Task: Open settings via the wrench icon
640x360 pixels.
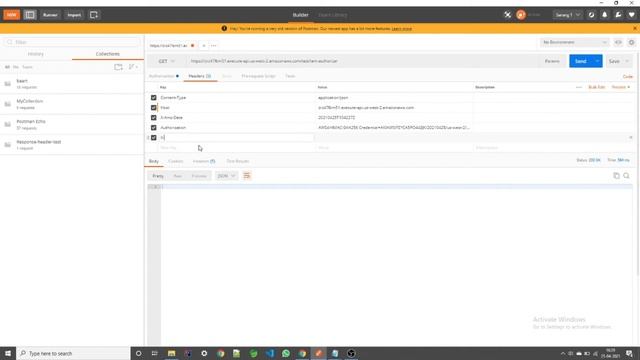Action: click(x=618, y=15)
